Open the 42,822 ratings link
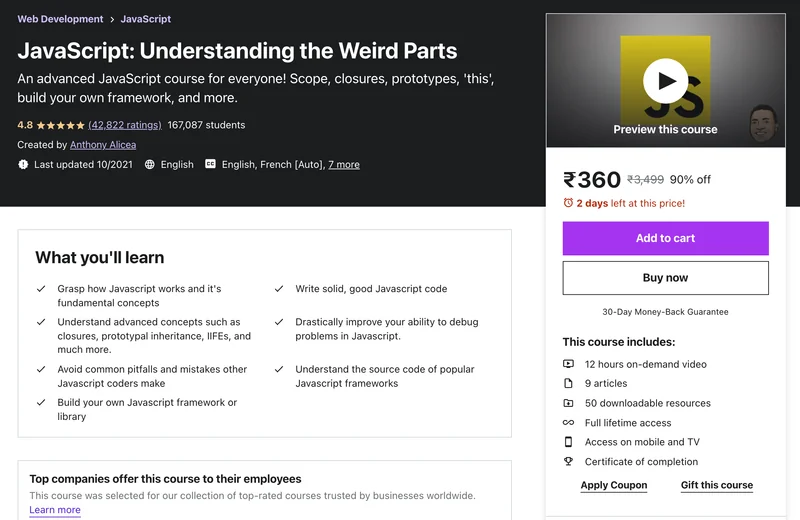The height and width of the screenshot is (520, 800). coord(125,125)
